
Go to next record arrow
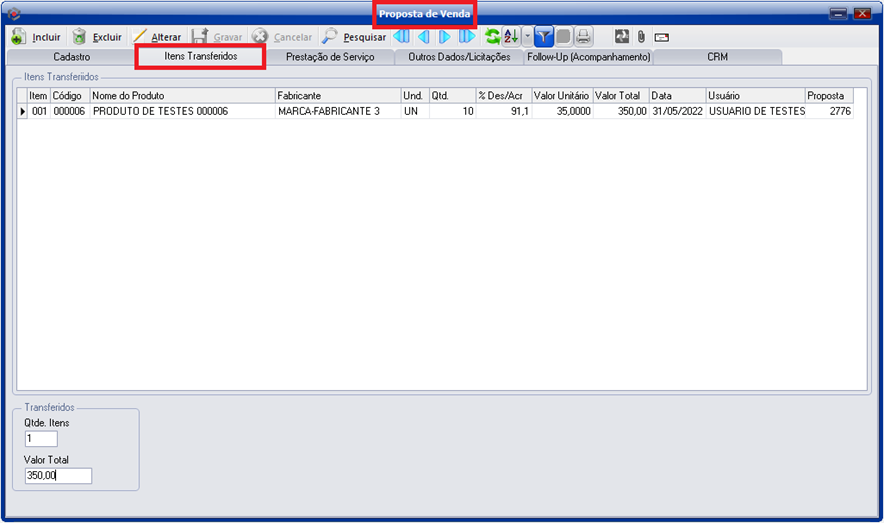[445, 37]
